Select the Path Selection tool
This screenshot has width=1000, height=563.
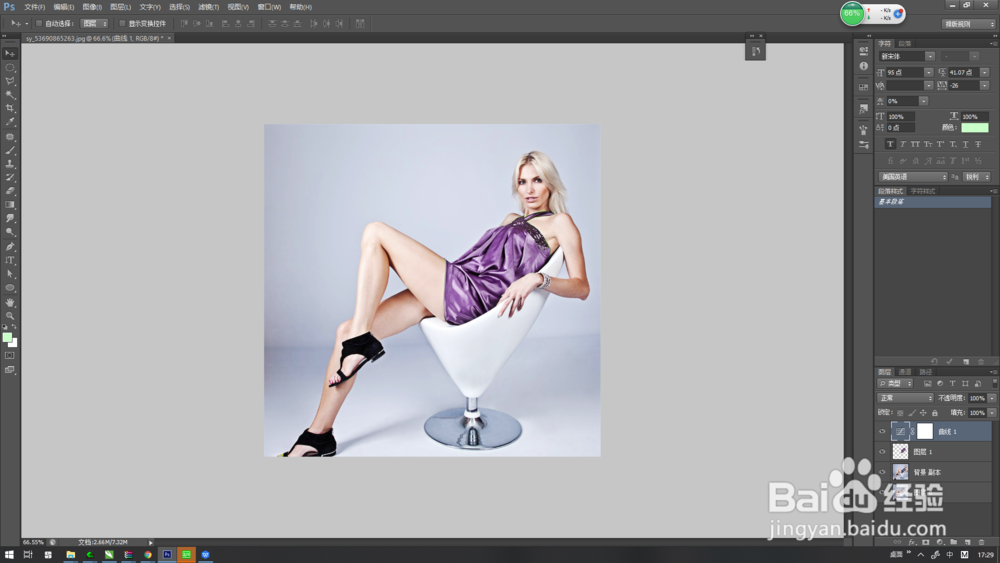10,274
